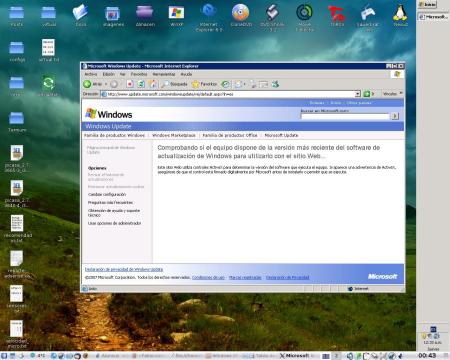Click the green Go arrow beside address bar

click(x=367, y=94)
